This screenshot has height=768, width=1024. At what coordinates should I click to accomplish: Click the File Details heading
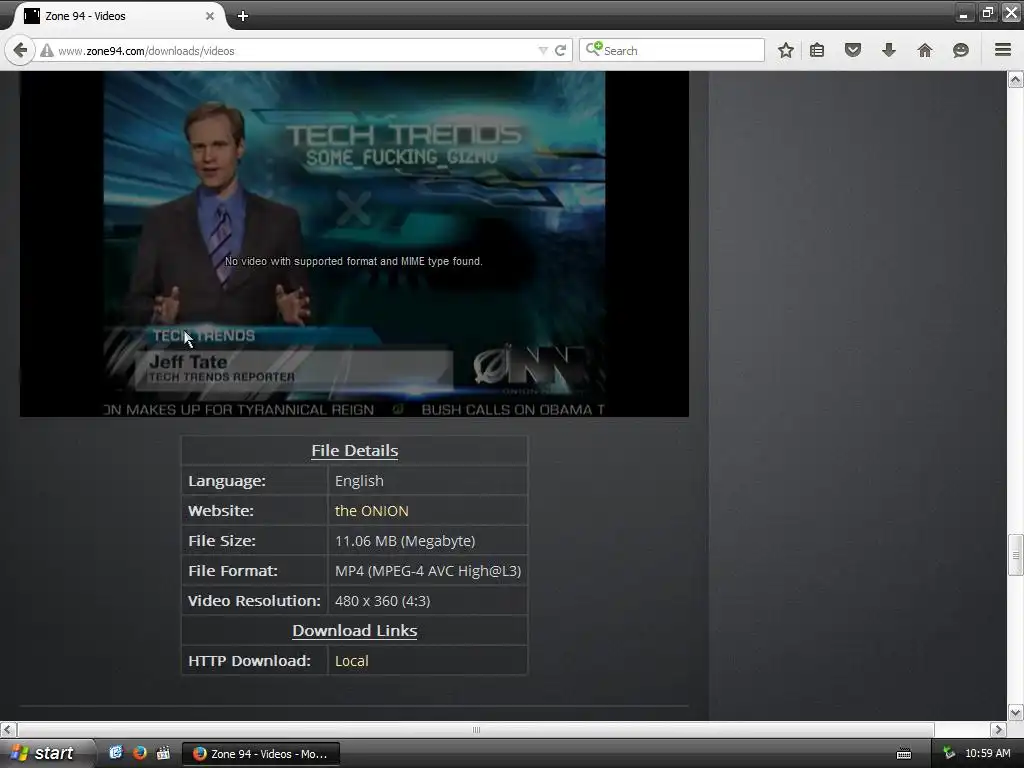tap(355, 451)
